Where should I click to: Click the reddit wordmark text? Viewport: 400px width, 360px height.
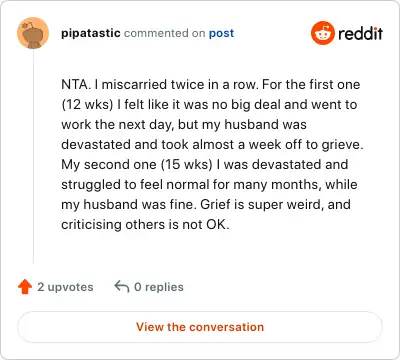[360, 33]
